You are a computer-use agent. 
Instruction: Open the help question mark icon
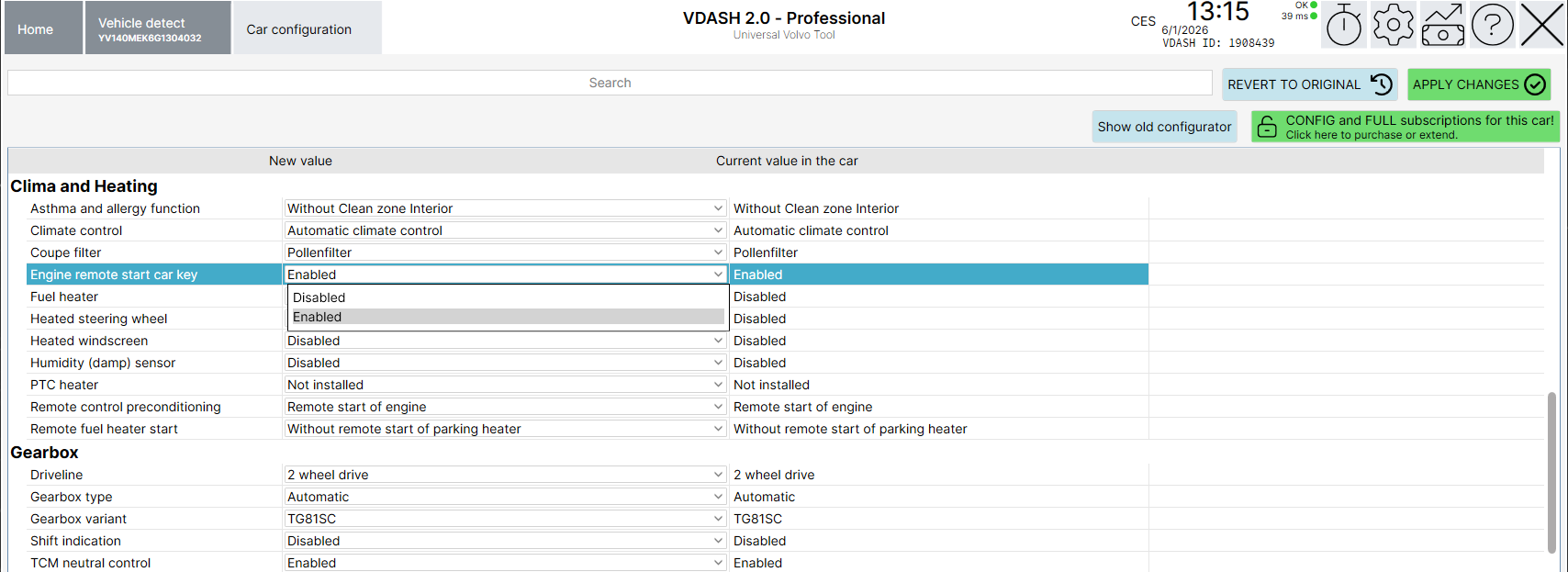(x=1493, y=25)
